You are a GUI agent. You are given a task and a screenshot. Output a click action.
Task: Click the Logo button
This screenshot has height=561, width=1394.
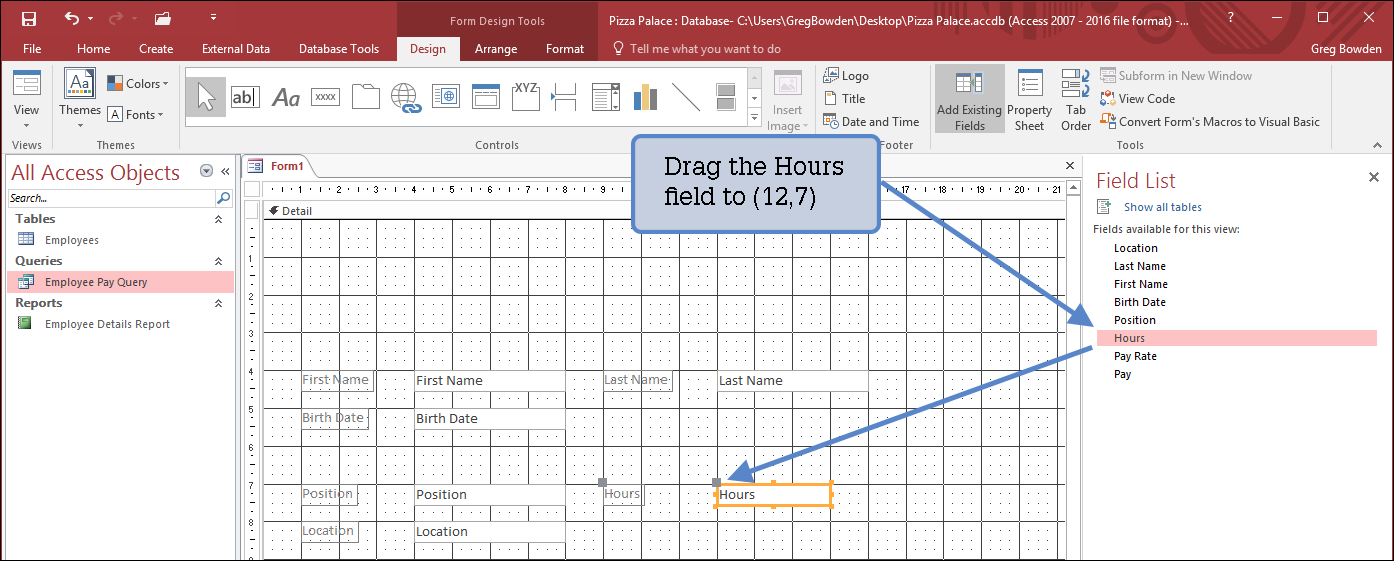click(x=846, y=76)
